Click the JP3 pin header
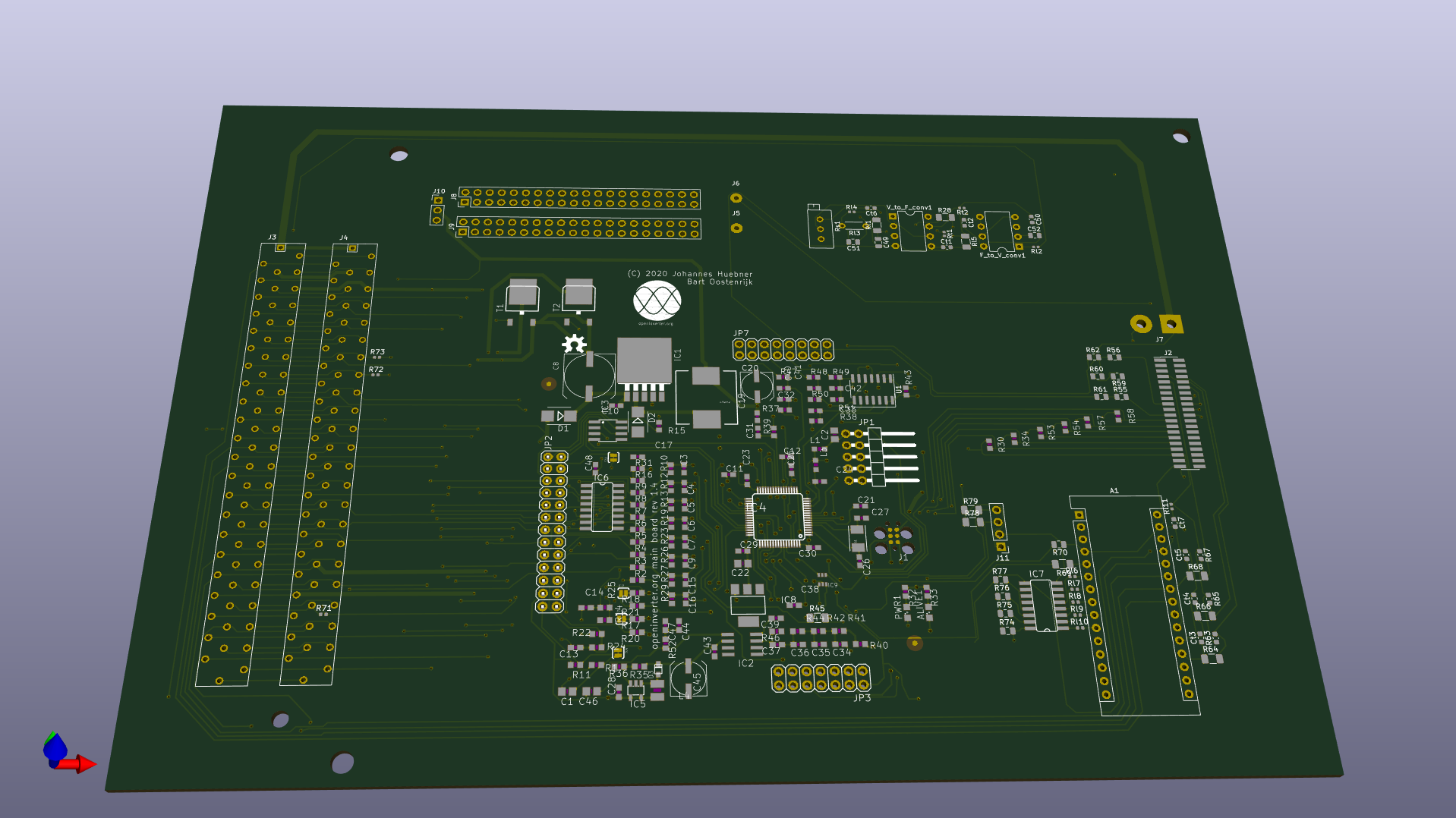 821,678
